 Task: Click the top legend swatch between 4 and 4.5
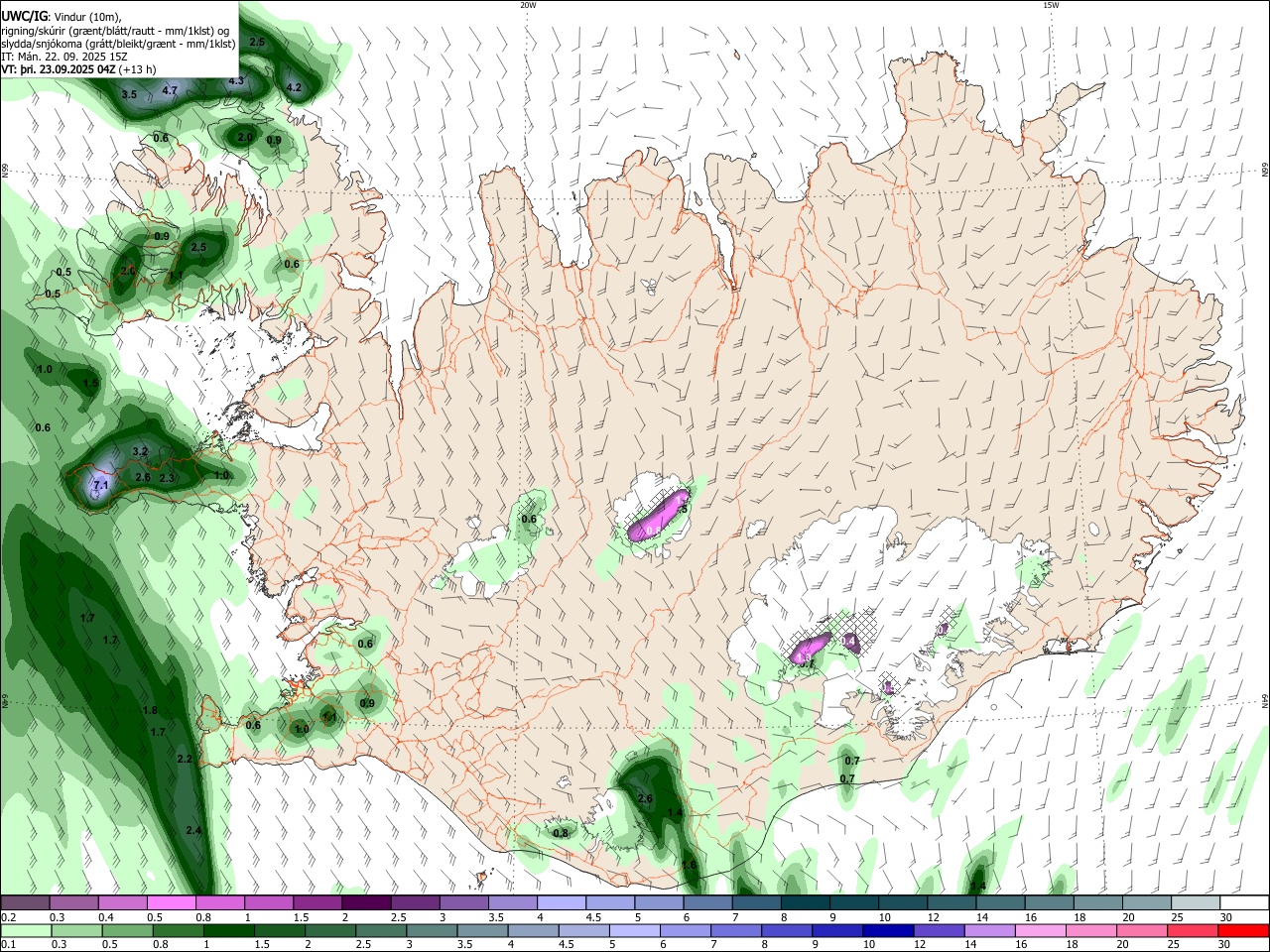[x=561, y=903]
